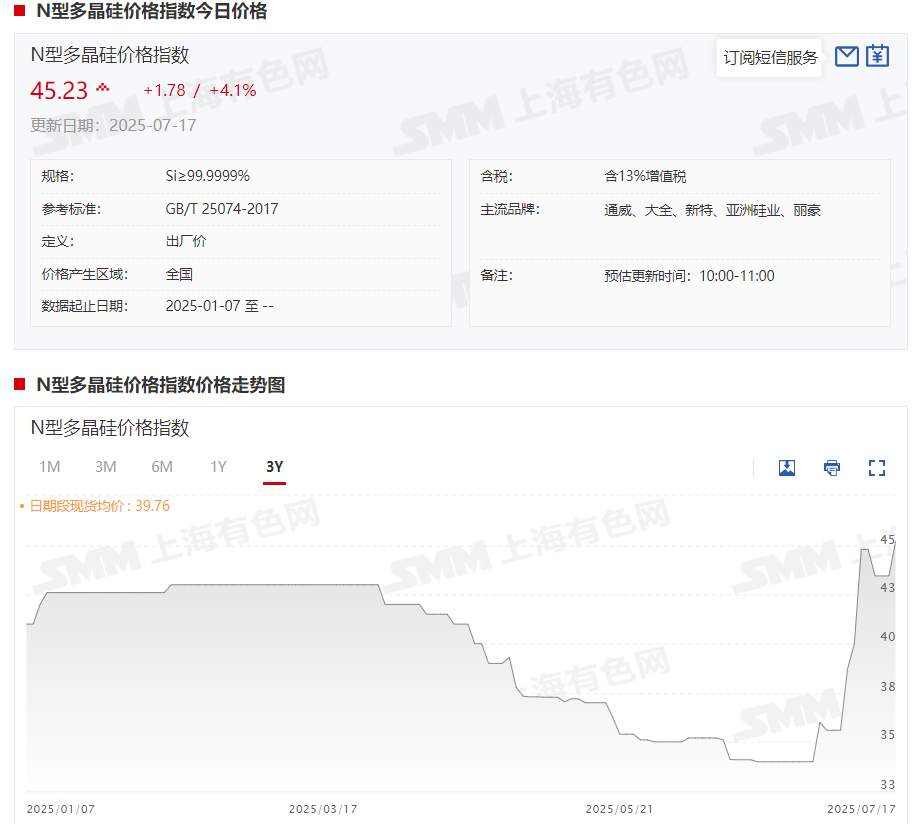The width and height of the screenshot is (913, 824).
Task: Switch chart range to 1M
Action: pyautogui.click(x=50, y=467)
